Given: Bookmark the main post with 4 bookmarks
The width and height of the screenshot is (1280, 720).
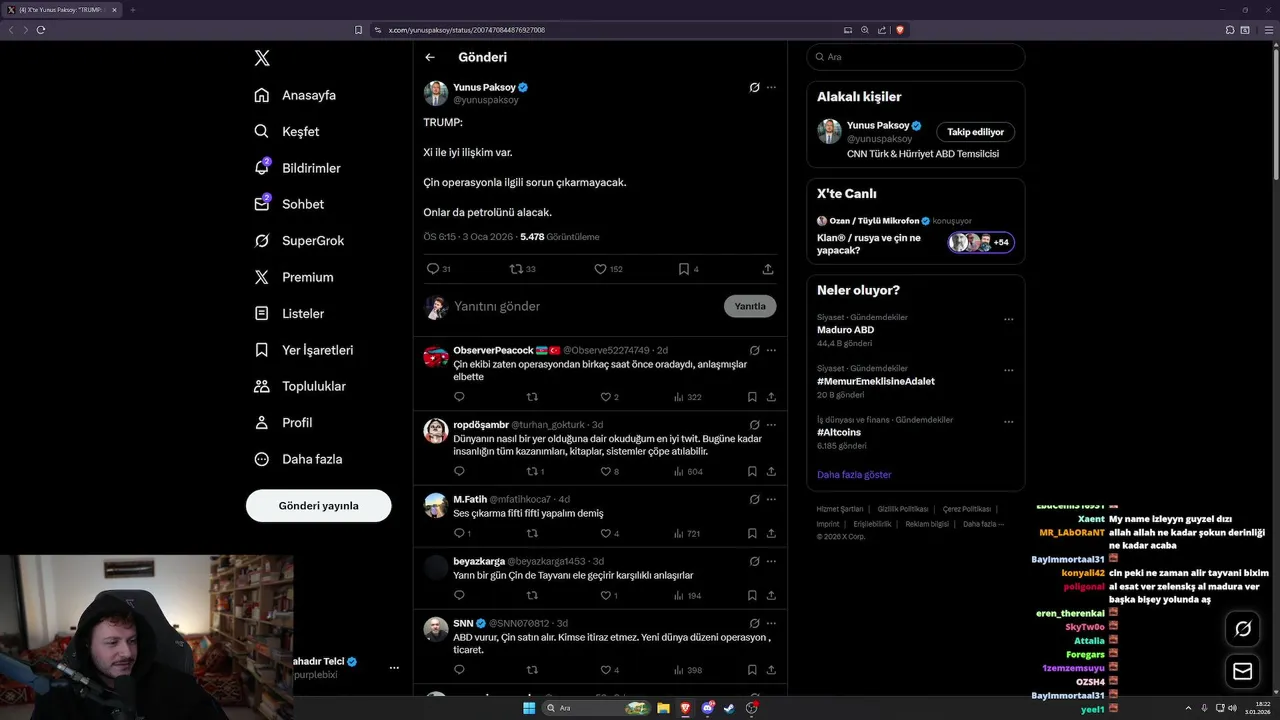Looking at the screenshot, I should 684,269.
